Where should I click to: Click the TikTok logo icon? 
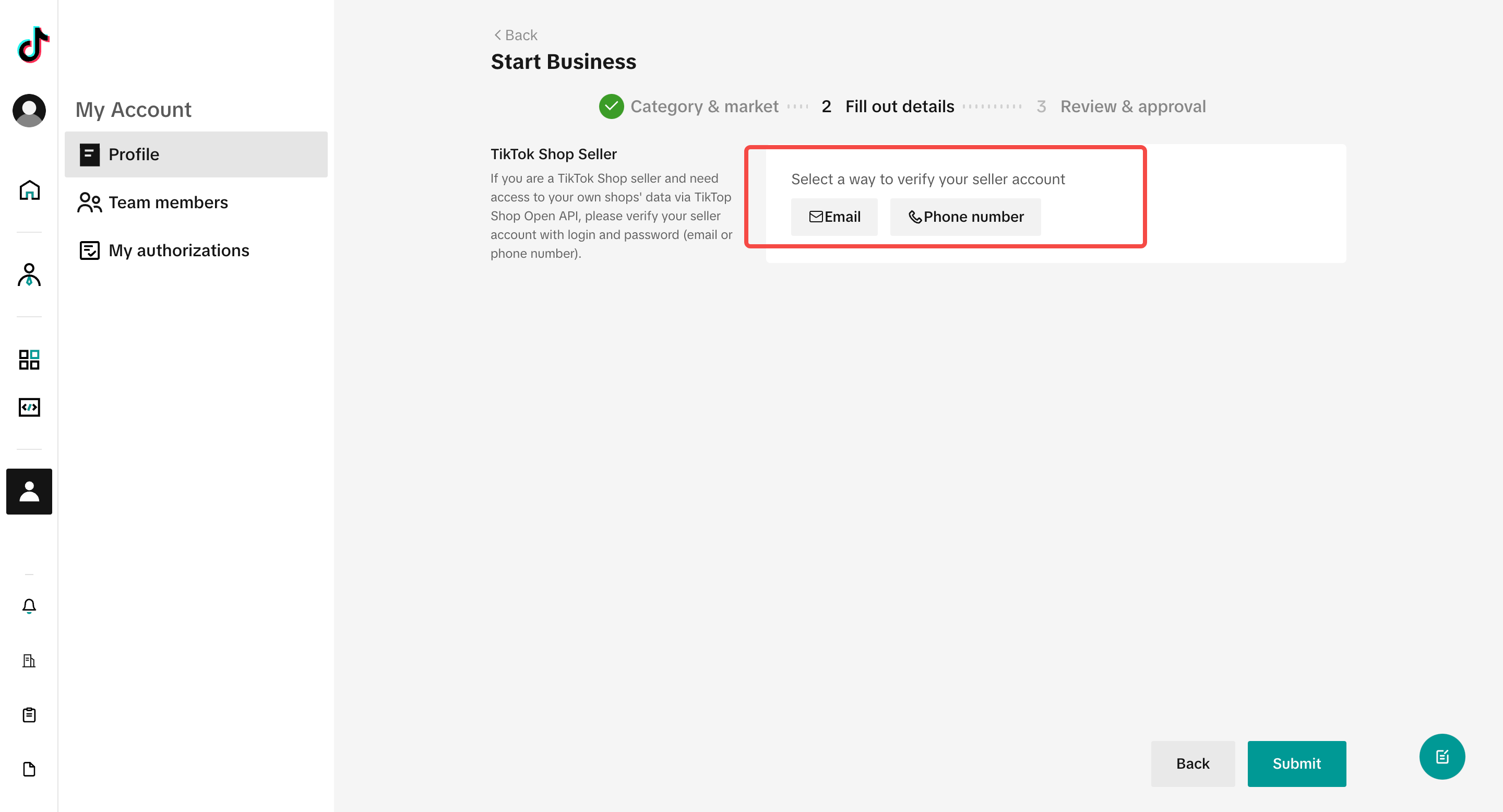click(x=33, y=44)
